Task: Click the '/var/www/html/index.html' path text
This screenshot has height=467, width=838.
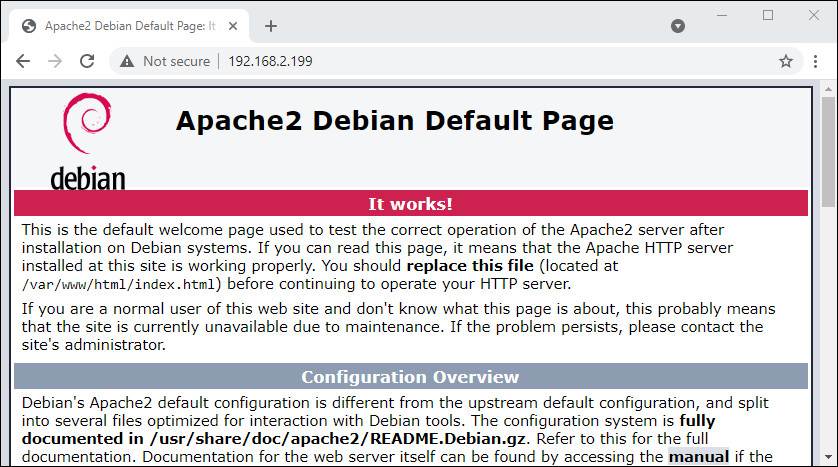Action: coord(118,284)
